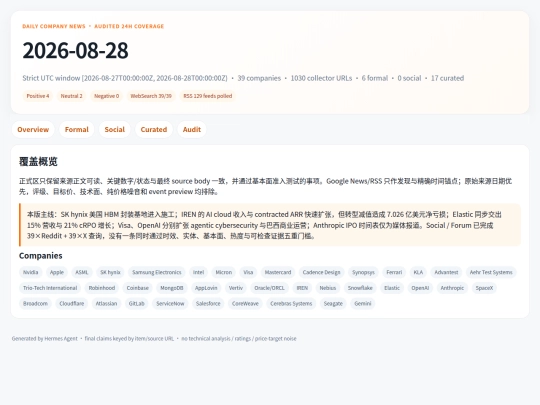Image resolution: width=540 pixels, height=405 pixels.
Task: Select the IREN company chip
Action: [302, 288]
